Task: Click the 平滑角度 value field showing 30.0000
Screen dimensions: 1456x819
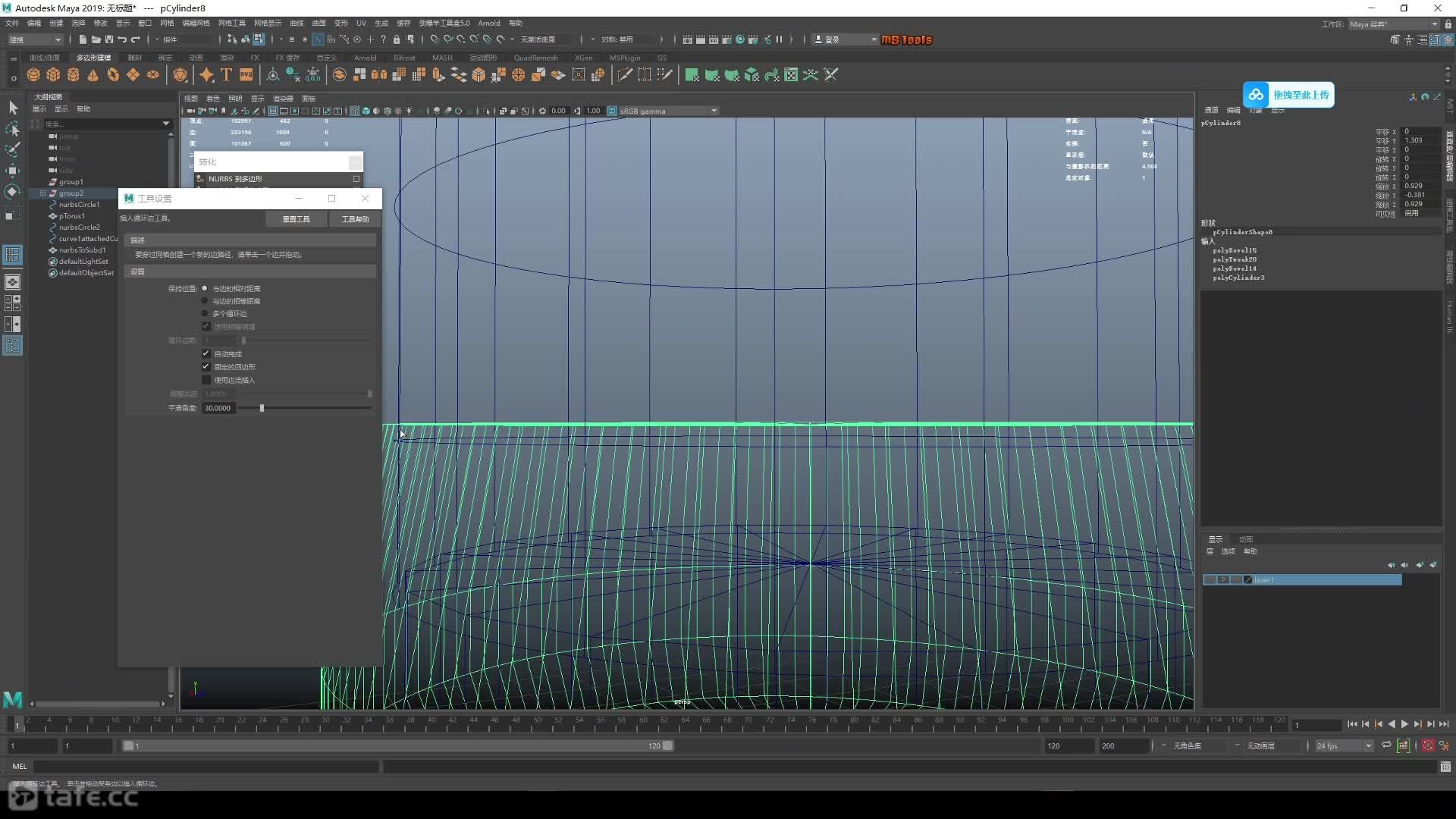Action: [x=218, y=408]
